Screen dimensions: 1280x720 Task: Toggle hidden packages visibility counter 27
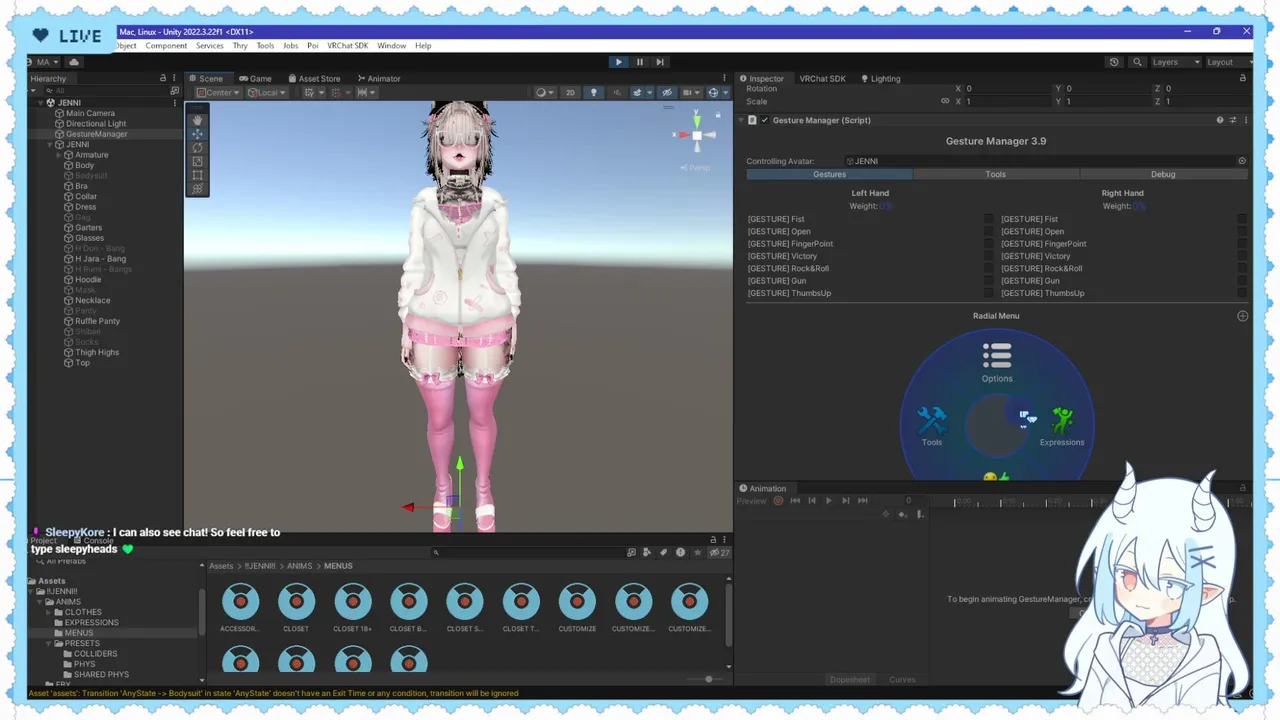(719, 552)
